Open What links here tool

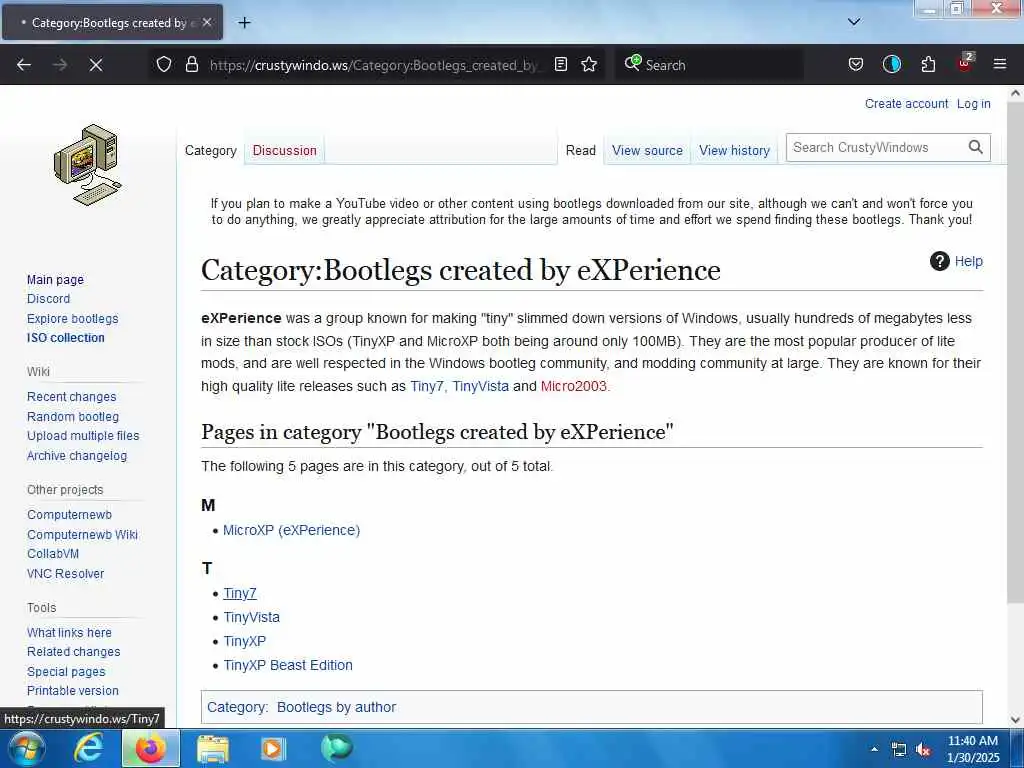coord(69,632)
